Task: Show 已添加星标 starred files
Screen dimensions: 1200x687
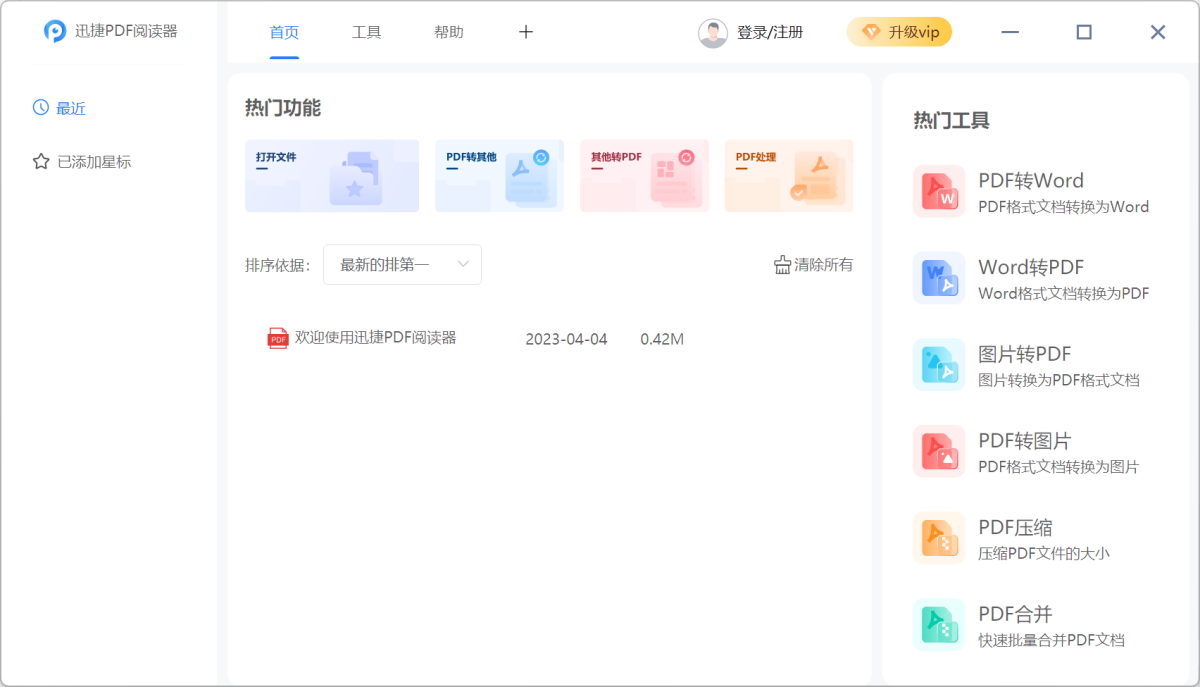Action: tap(93, 162)
